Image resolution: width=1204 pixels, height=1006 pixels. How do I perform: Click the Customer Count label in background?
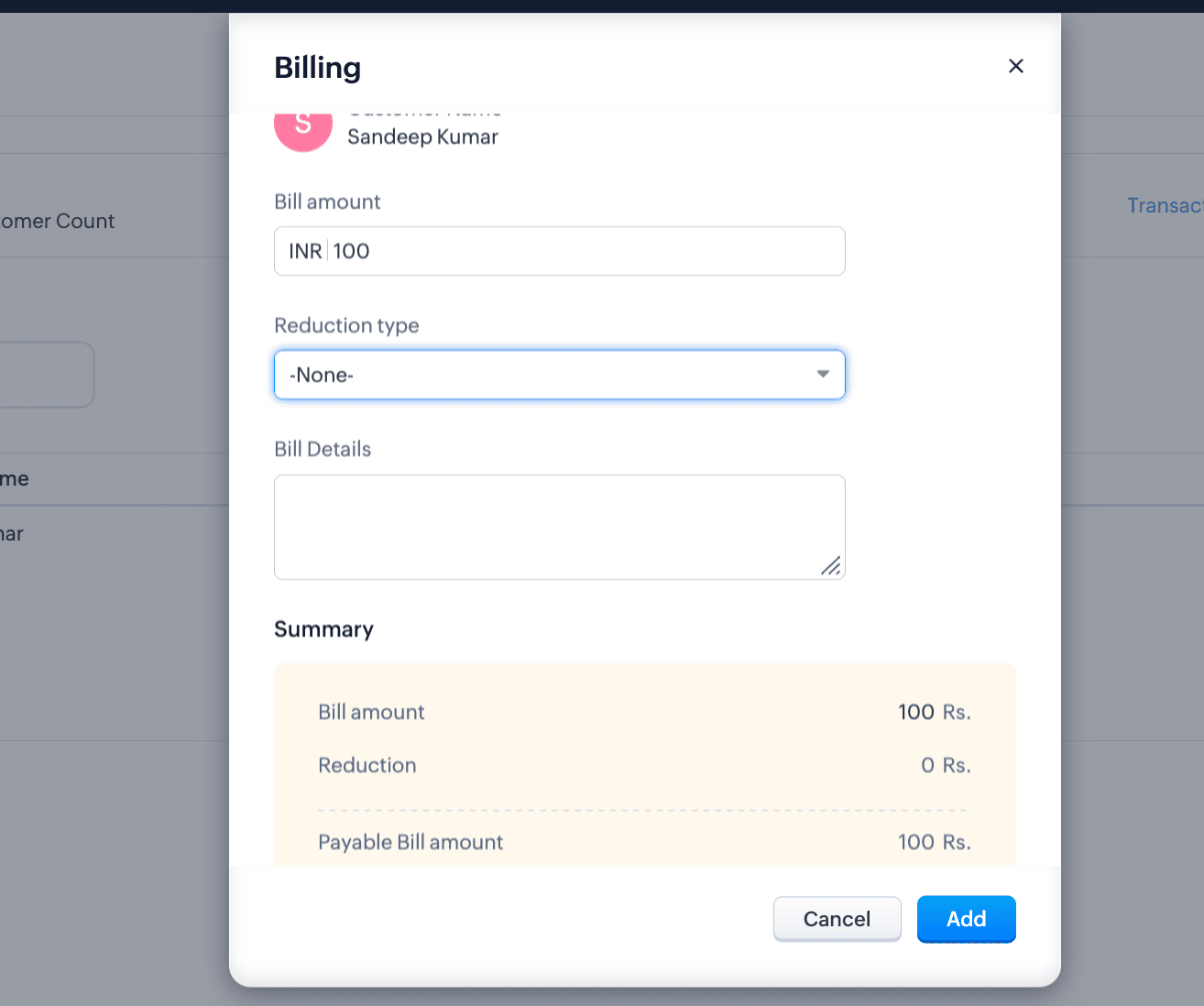[58, 221]
